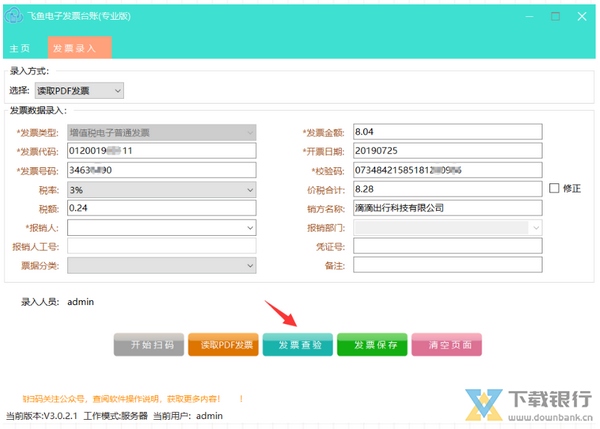The height and width of the screenshot is (429, 600).
Task: Click the 校验码 input field
Action: [447, 170]
